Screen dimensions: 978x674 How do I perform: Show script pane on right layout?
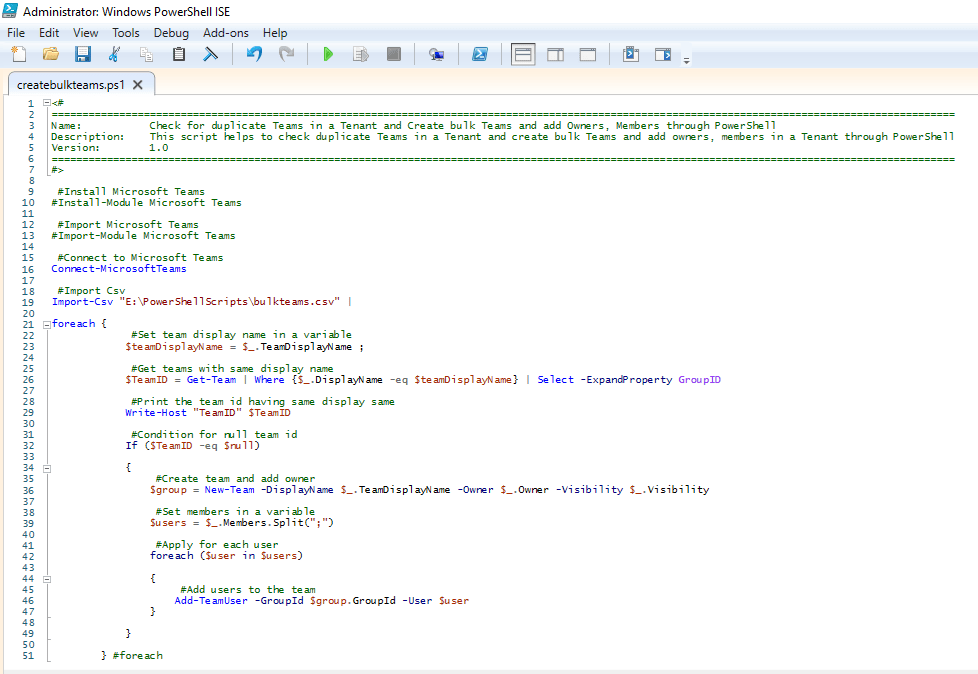555,55
